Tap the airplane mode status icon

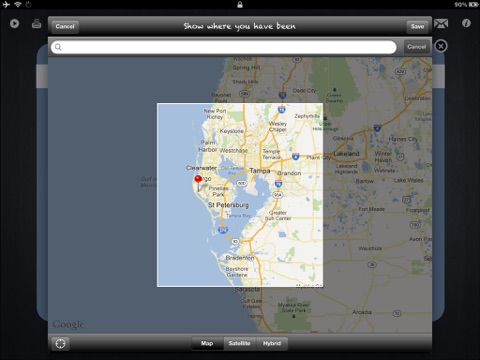click(x=6, y=4)
